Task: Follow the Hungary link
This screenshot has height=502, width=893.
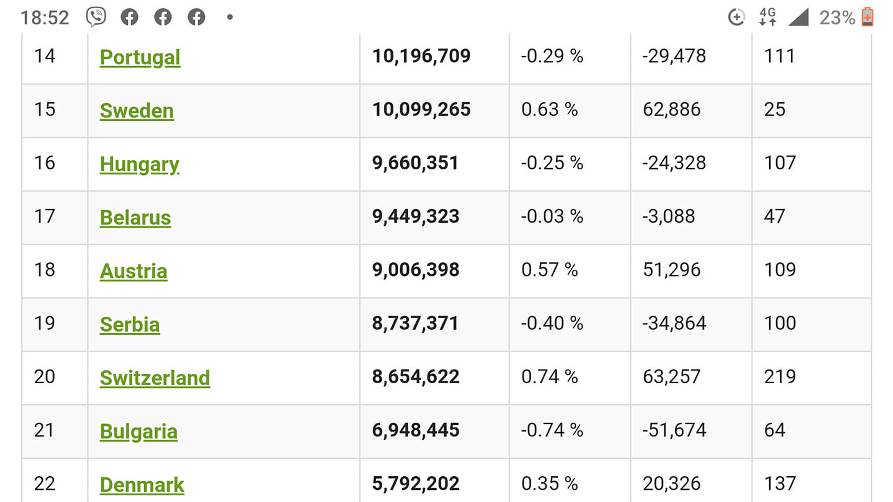Action: tap(139, 164)
